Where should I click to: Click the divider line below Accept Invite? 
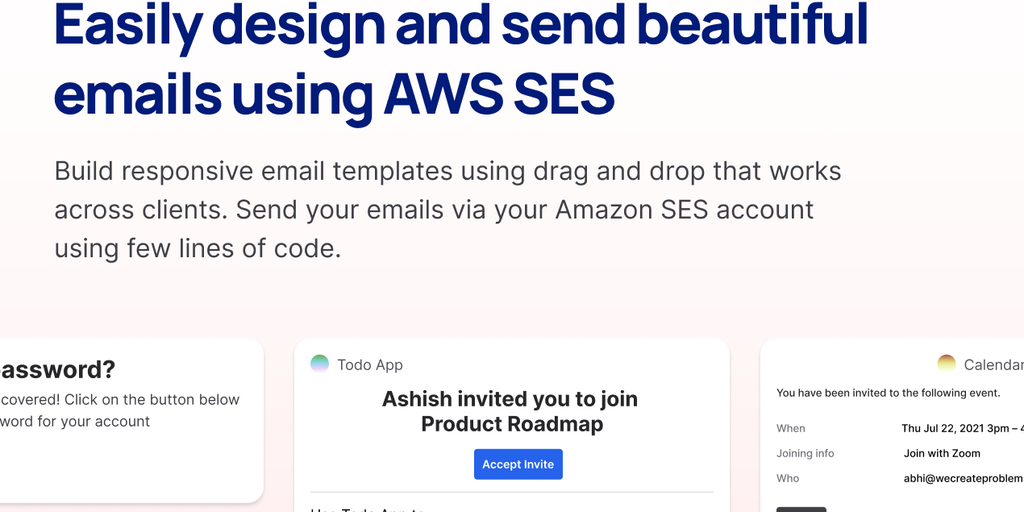click(x=512, y=492)
